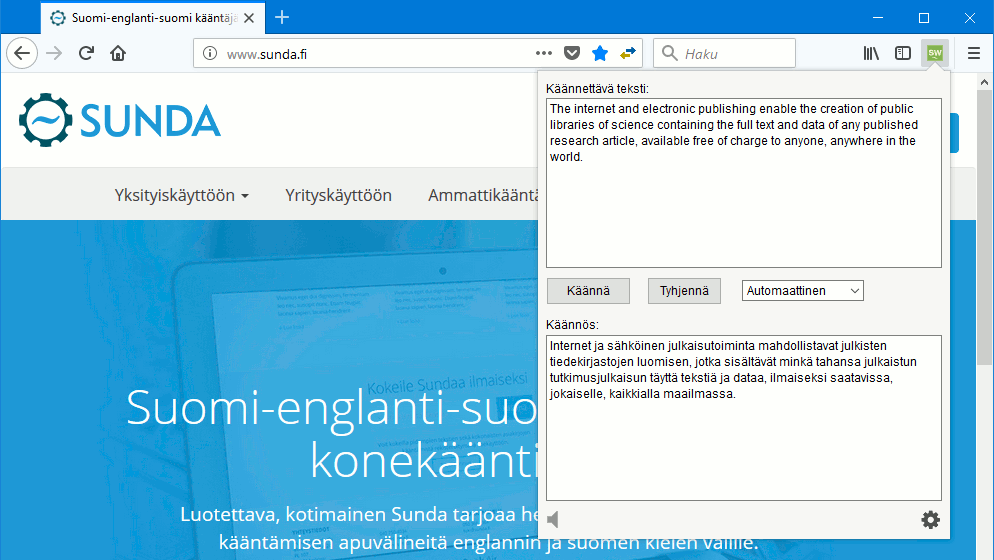Open the Ammattikääntäjille menu item
This screenshot has height=560, width=994.
coord(483,195)
